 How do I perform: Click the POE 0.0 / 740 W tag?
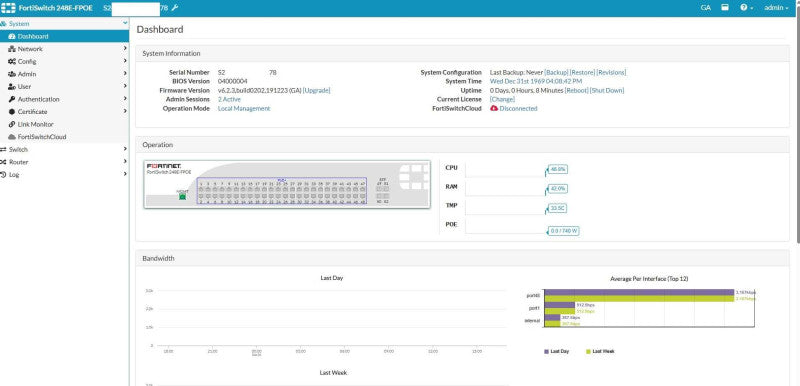(564, 231)
